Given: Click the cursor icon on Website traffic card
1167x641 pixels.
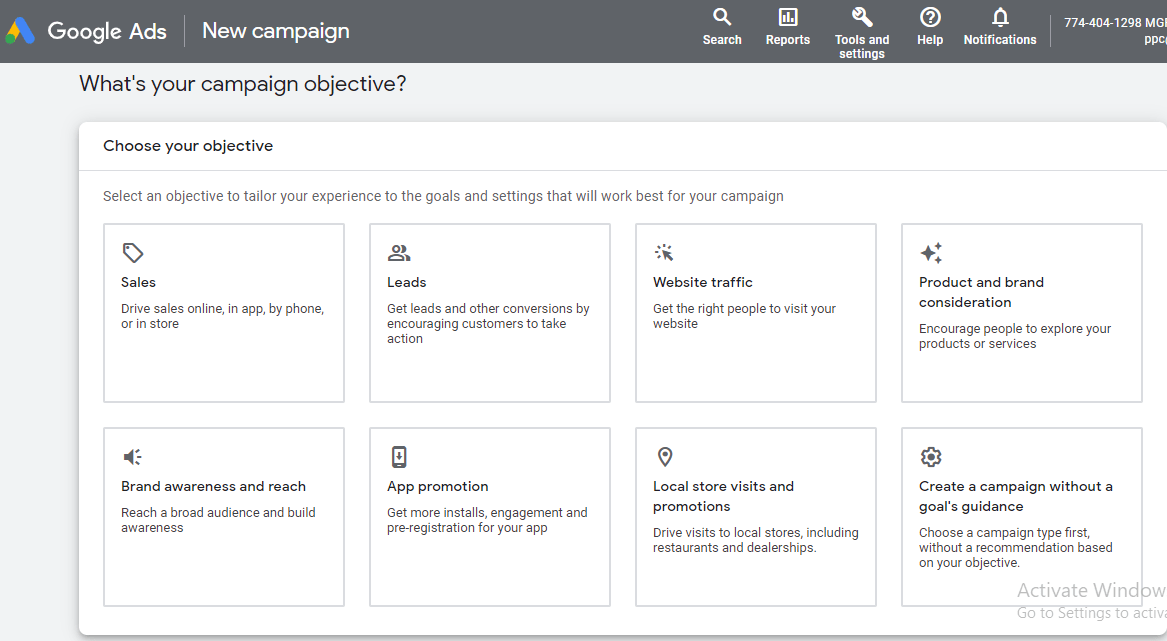Looking at the screenshot, I should click(665, 252).
